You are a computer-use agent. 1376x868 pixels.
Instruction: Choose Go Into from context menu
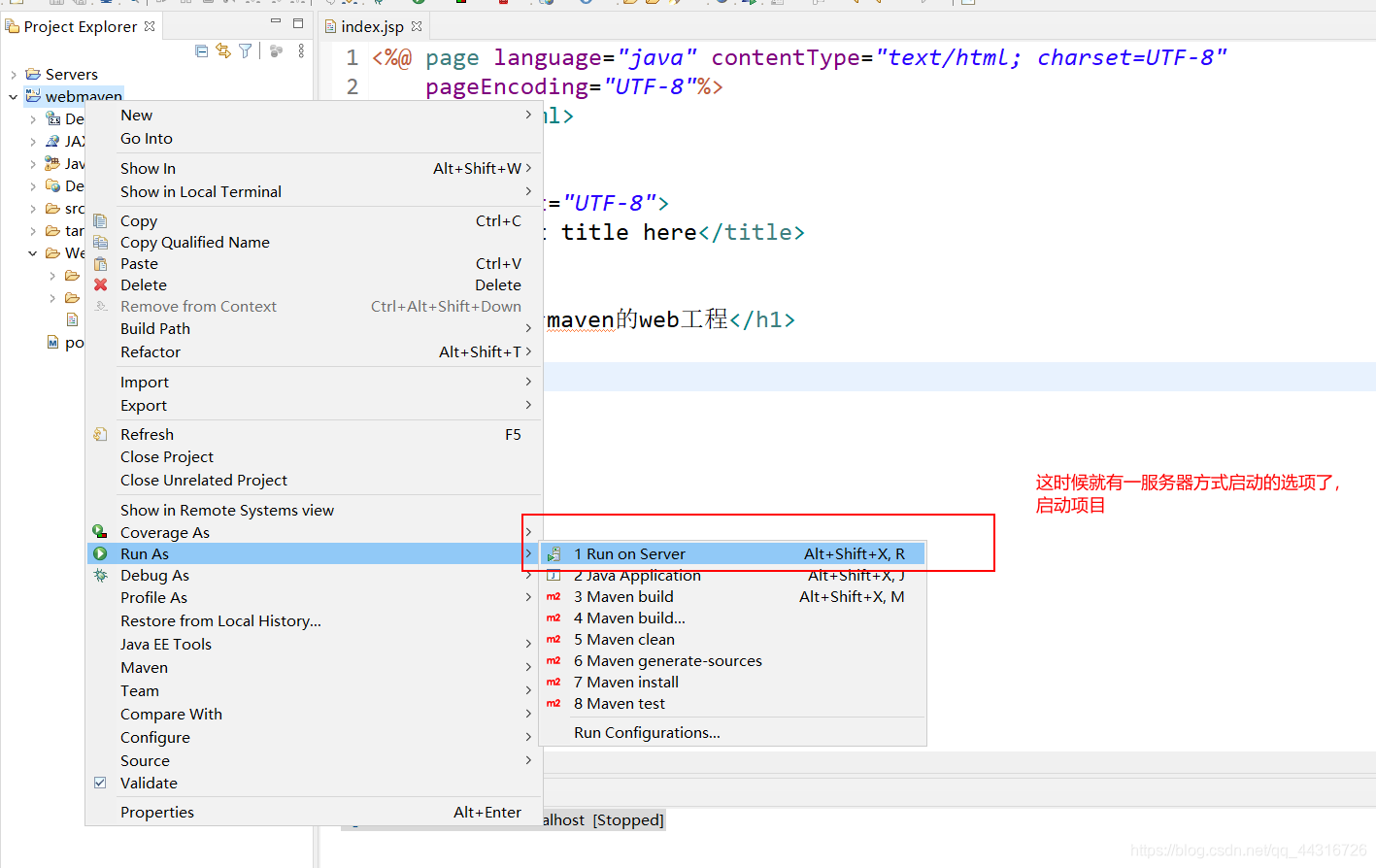pyautogui.click(x=314, y=138)
